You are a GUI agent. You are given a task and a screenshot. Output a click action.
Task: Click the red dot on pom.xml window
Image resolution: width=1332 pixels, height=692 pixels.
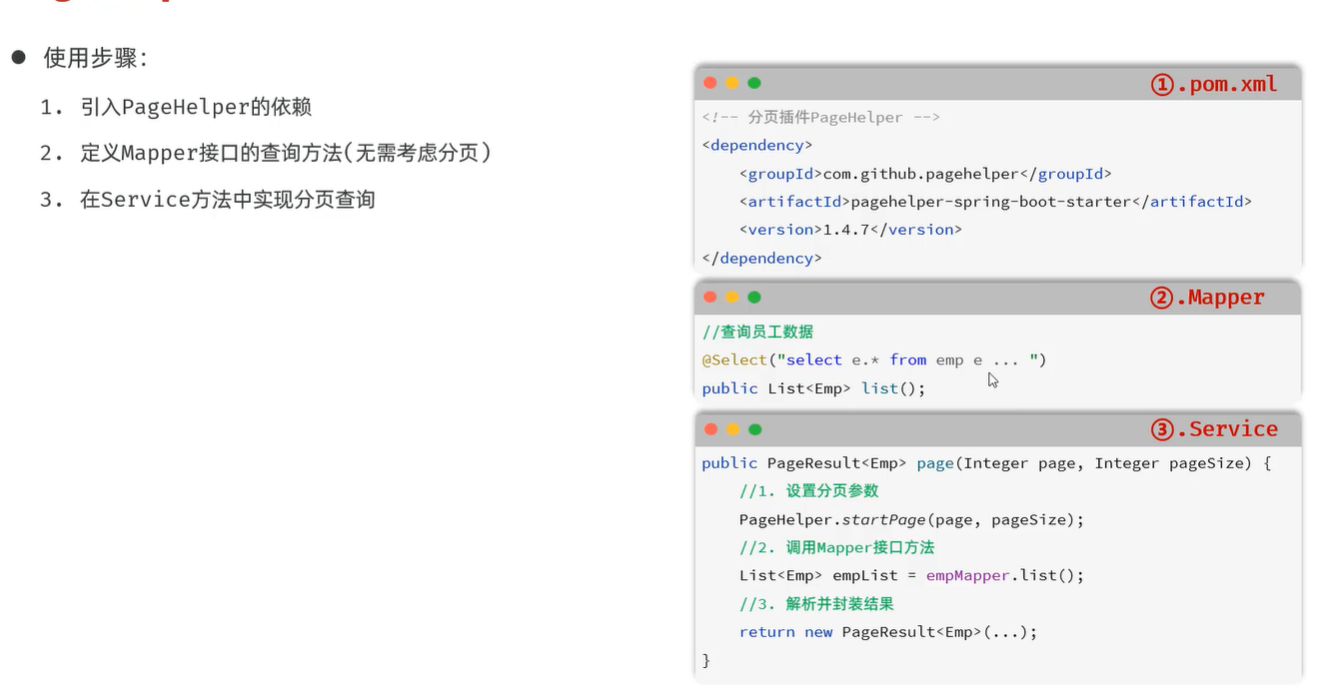point(710,83)
